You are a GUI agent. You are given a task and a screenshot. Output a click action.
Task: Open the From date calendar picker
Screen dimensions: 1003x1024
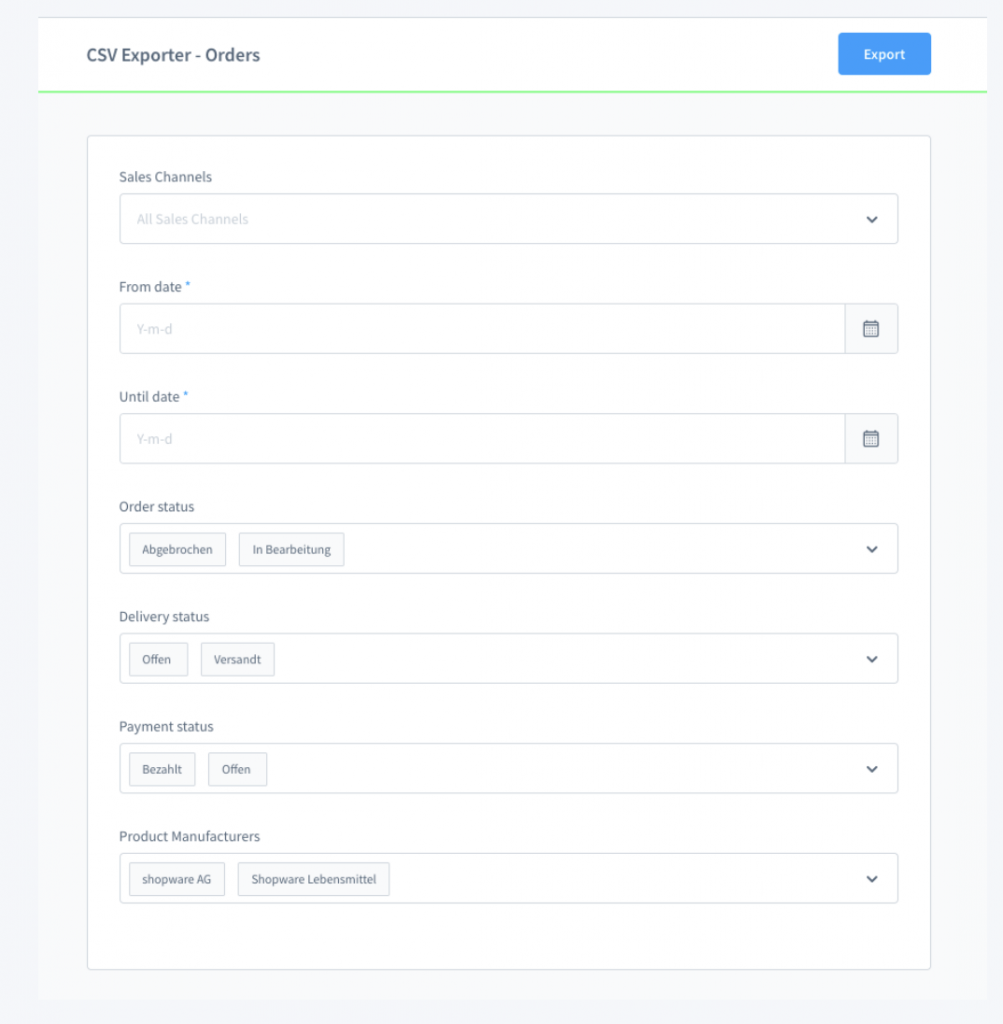872,328
